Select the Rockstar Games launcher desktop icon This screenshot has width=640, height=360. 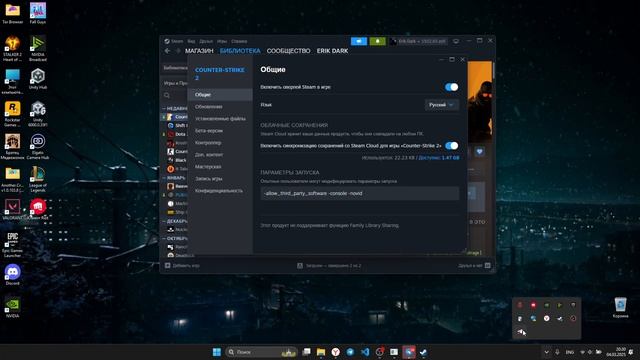pos(12,114)
